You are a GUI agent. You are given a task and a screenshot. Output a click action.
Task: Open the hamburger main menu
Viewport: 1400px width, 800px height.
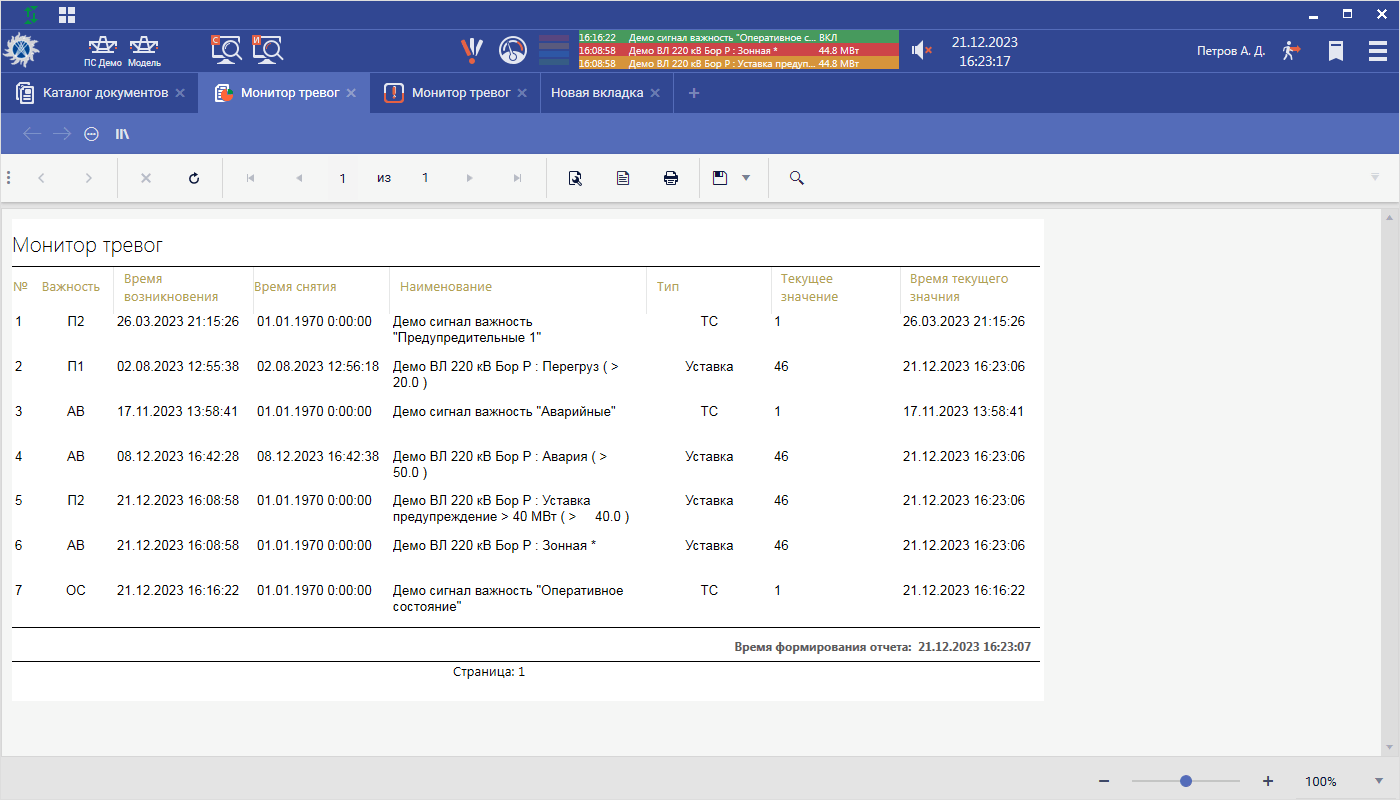[1377, 50]
